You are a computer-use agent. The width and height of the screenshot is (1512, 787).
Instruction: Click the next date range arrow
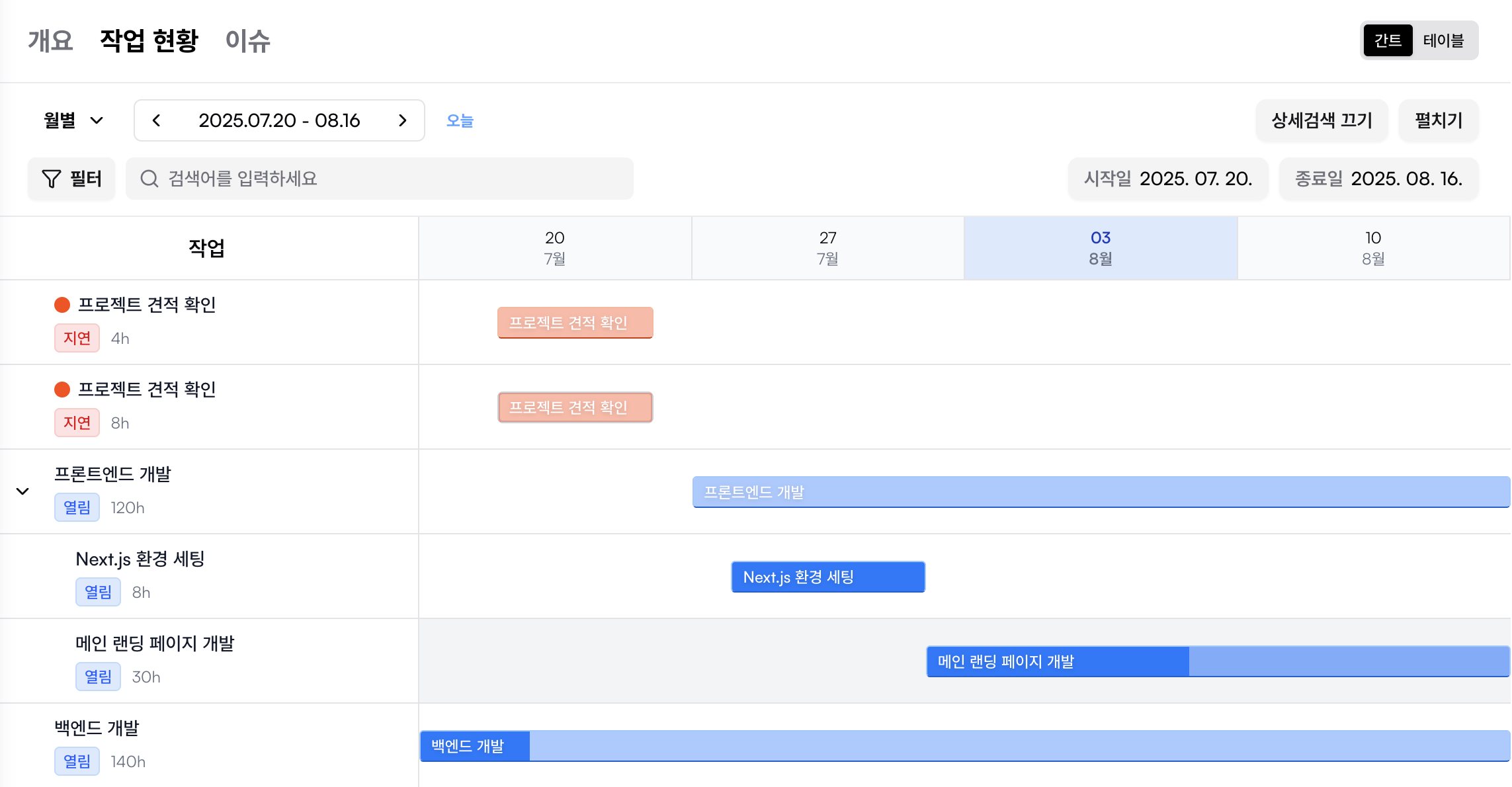(x=402, y=120)
